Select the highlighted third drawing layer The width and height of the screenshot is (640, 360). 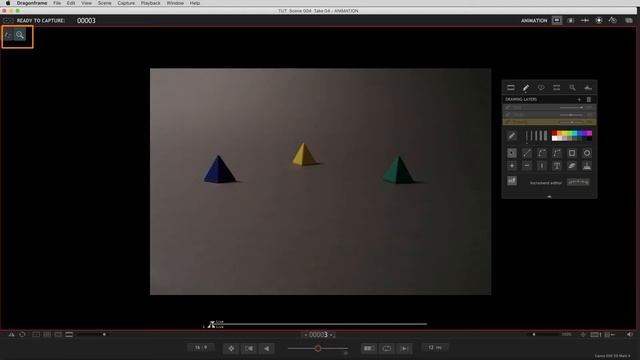pos(549,122)
